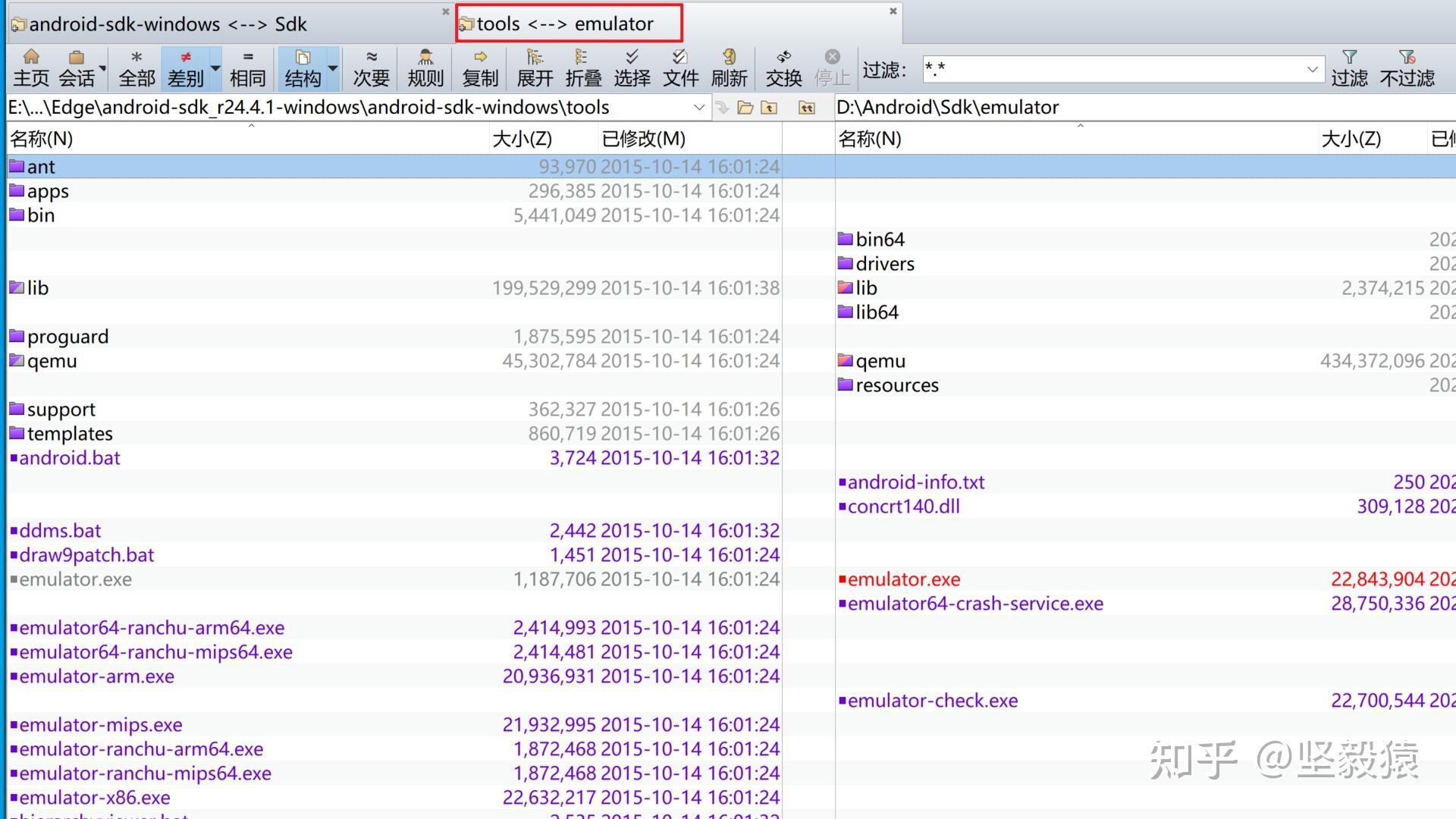Click the 全部 (Show All) icon
The width and height of the screenshot is (1456, 819).
tap(136, 67)
